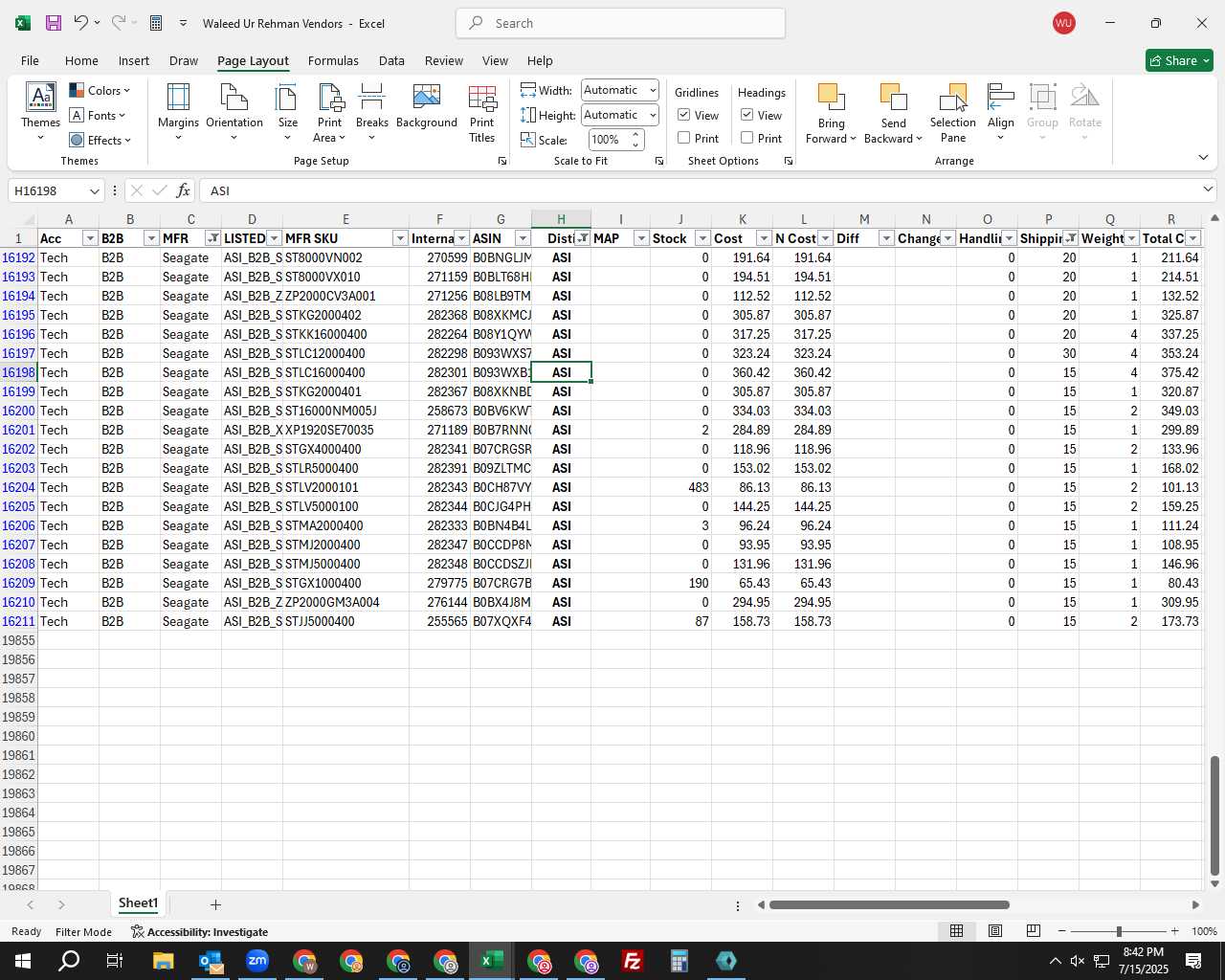
Task: Collapse the ribbon with chevron
Action: click(x=1203, y=158)
